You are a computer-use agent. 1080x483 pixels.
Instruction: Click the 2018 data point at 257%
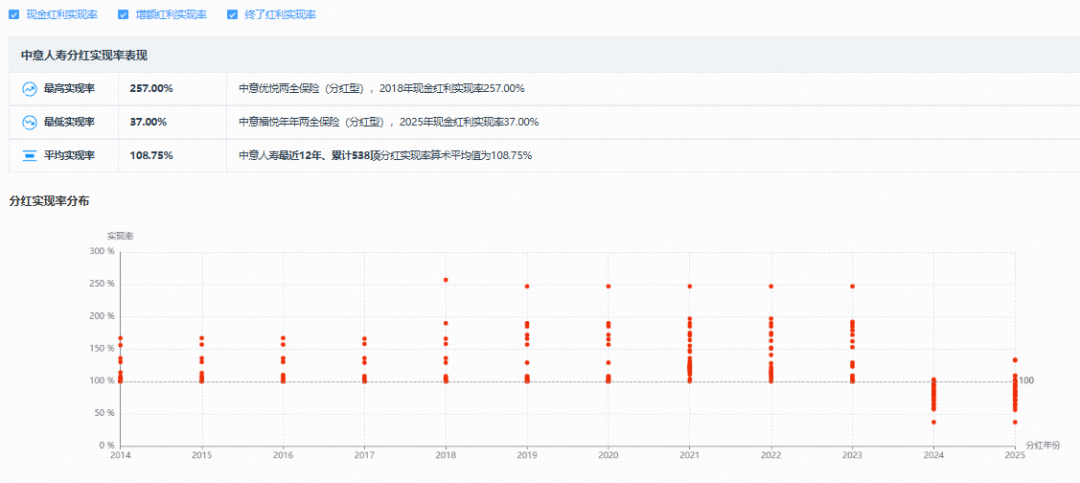tap(446, 280)
